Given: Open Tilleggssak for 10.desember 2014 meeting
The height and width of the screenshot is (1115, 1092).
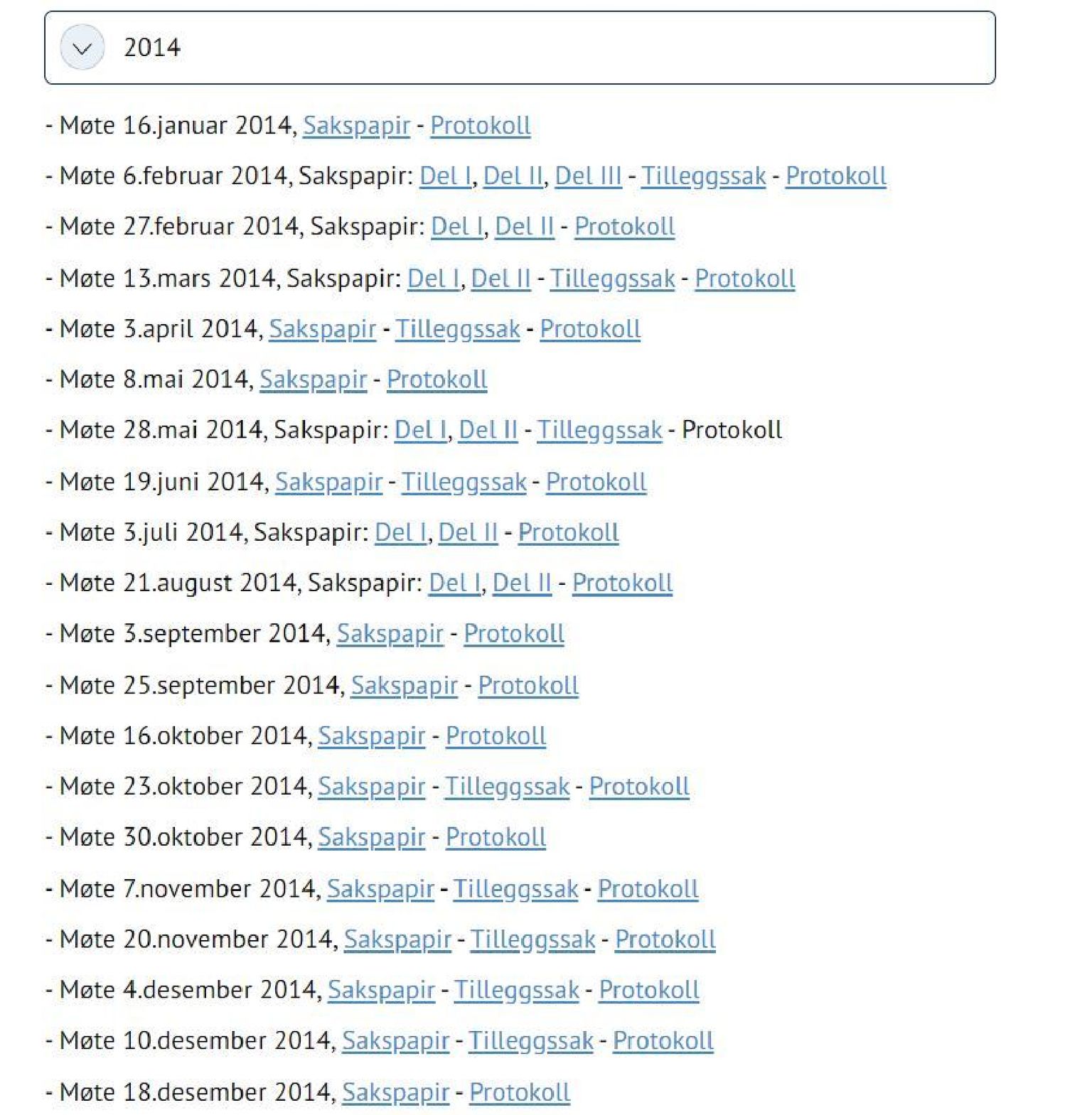Looking at the screenshot, I should point(531,1041).
